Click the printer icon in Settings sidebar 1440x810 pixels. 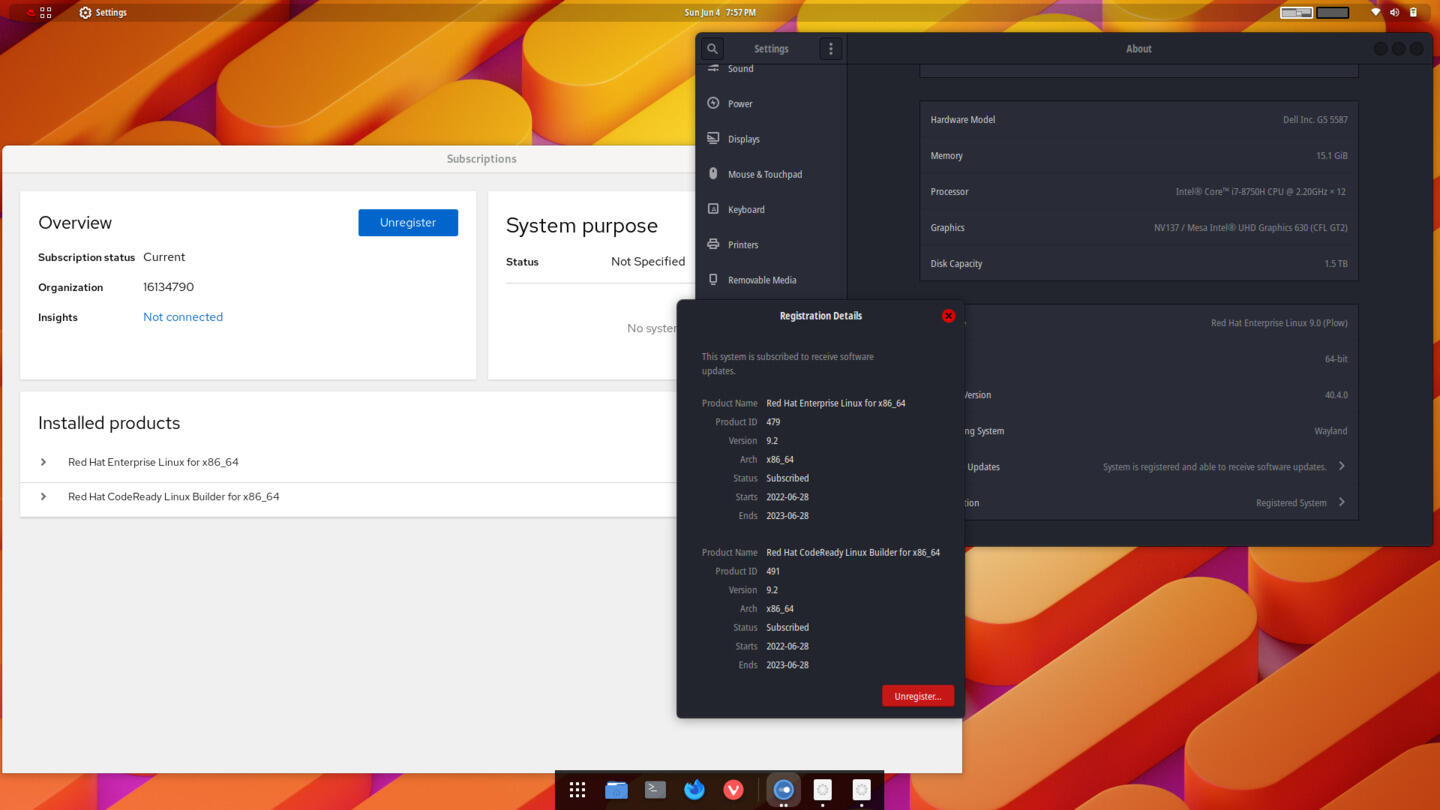tap(713, 244)
